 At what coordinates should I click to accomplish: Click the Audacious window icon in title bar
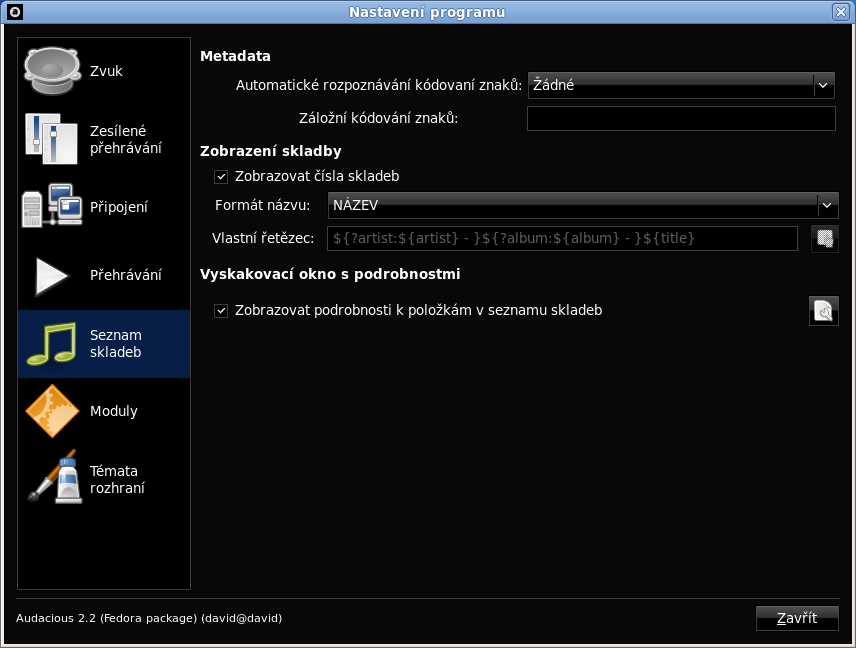15,12
